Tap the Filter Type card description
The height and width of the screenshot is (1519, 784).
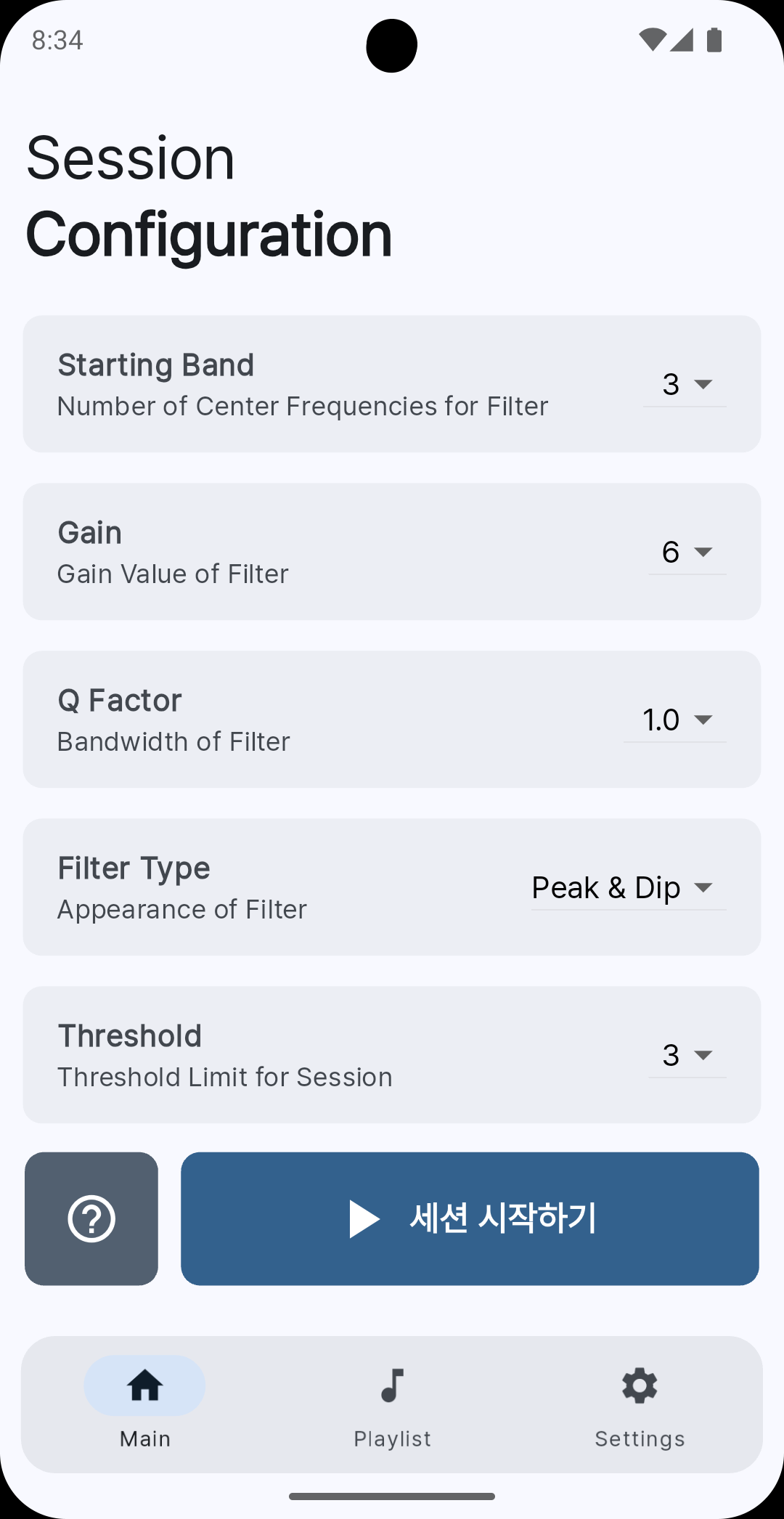click(182, 909)
